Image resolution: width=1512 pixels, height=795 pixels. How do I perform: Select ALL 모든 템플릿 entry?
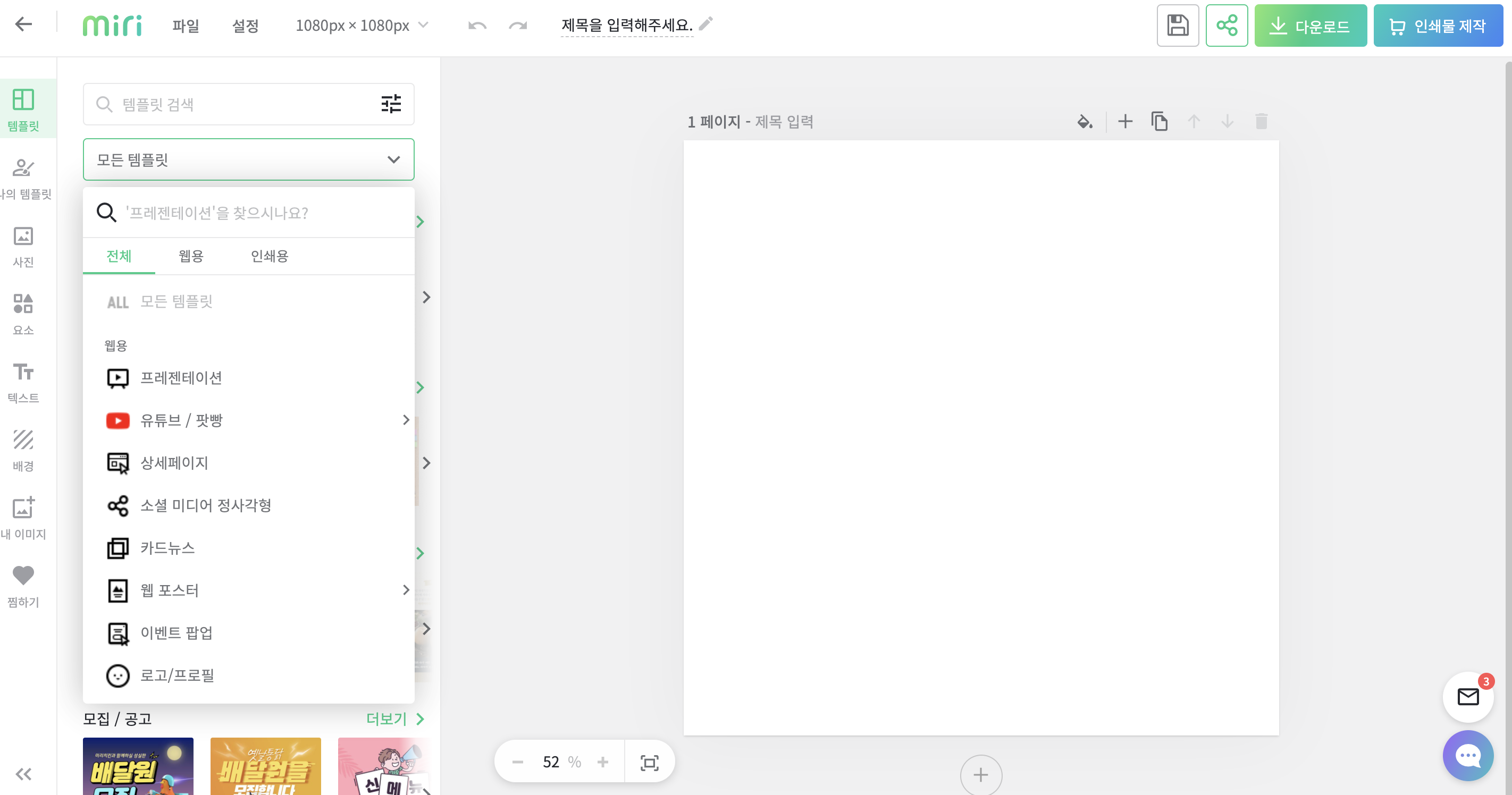pyautogui.click(x=248, y=301)
